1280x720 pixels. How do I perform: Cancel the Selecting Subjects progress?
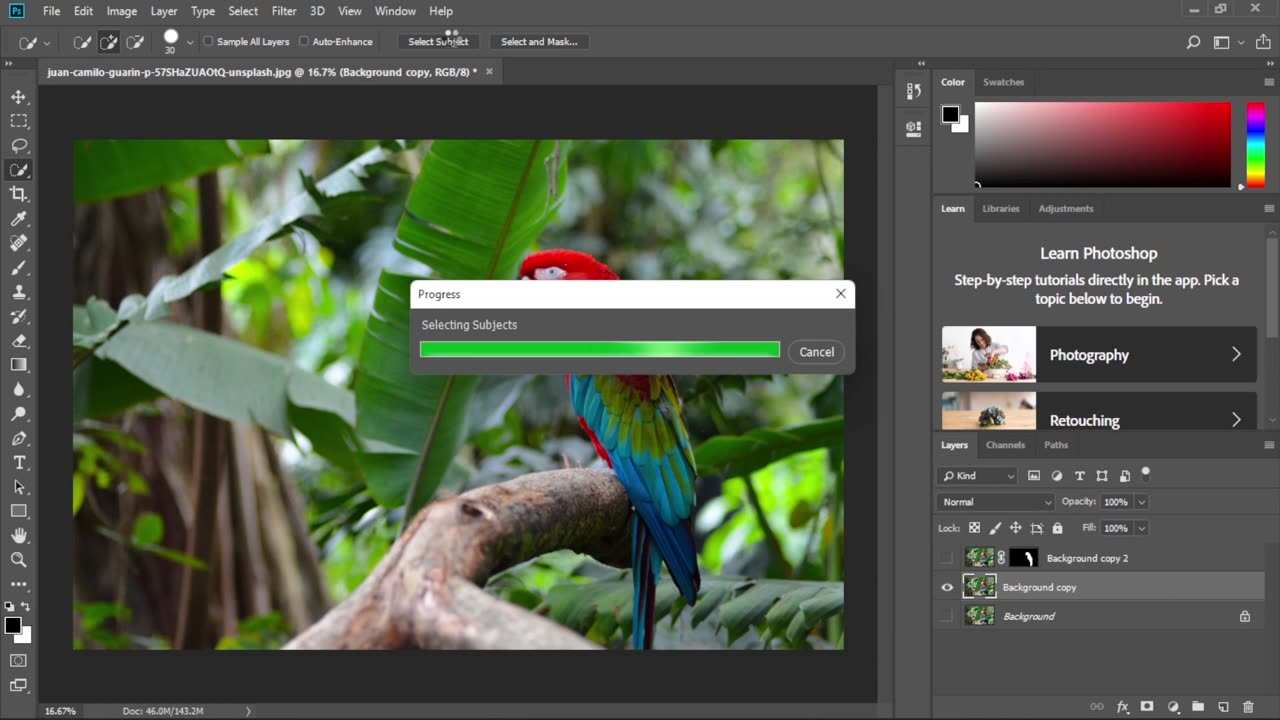click(x=816, y=352)
